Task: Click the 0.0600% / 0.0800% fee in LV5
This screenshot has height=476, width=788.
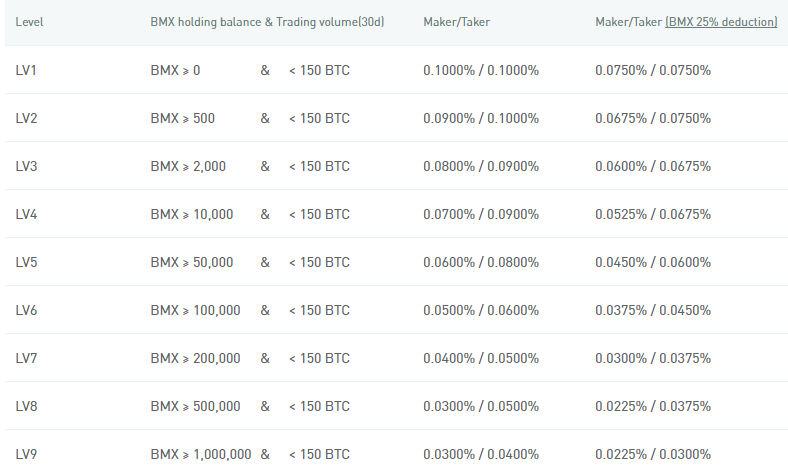Action: tap(481, 262)
